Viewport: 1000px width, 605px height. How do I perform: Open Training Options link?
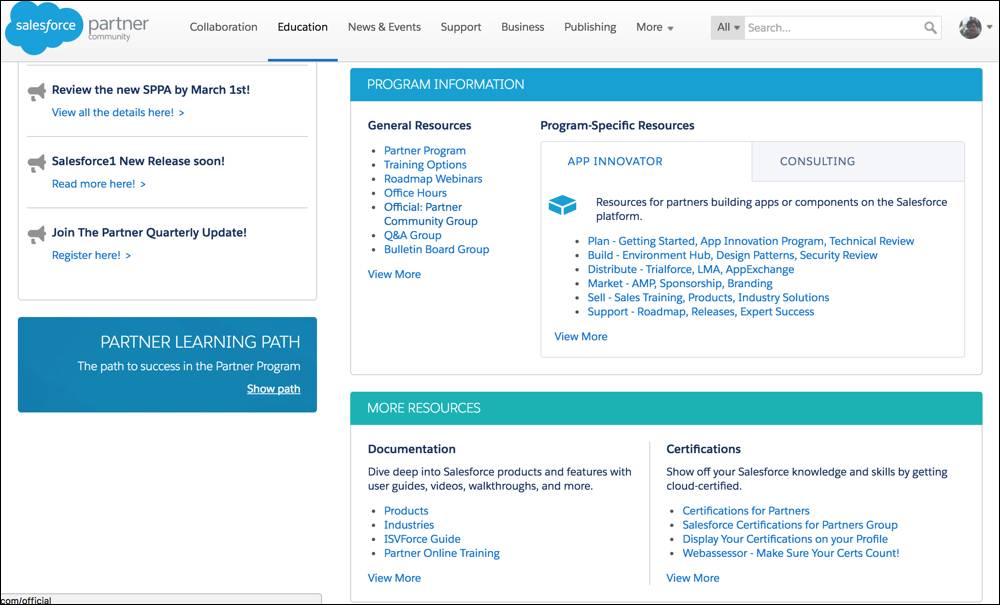coord(425,164)
